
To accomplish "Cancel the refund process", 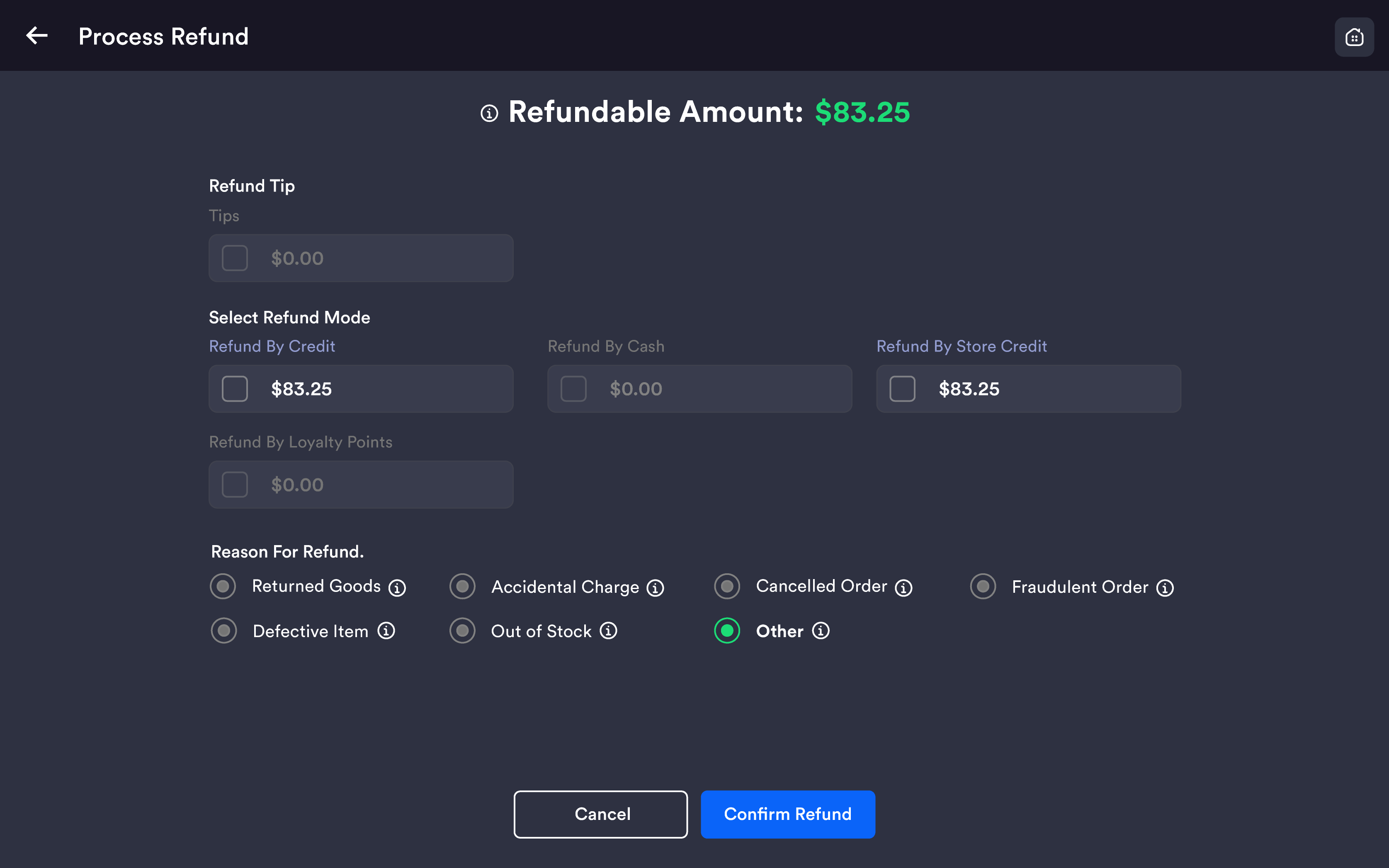I will [601, 814].
